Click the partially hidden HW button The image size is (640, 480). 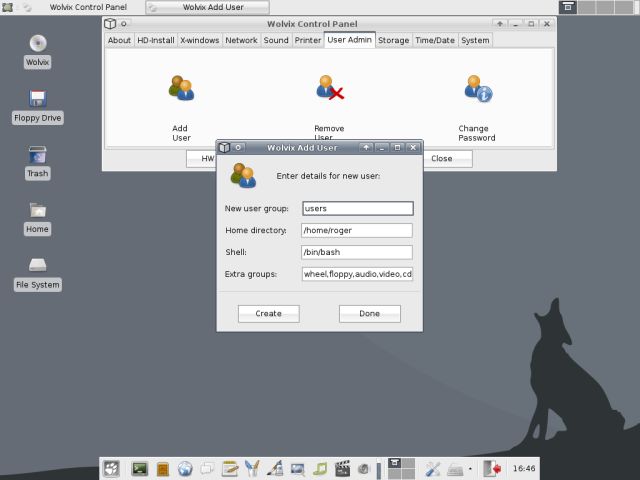tap(201, 158)
